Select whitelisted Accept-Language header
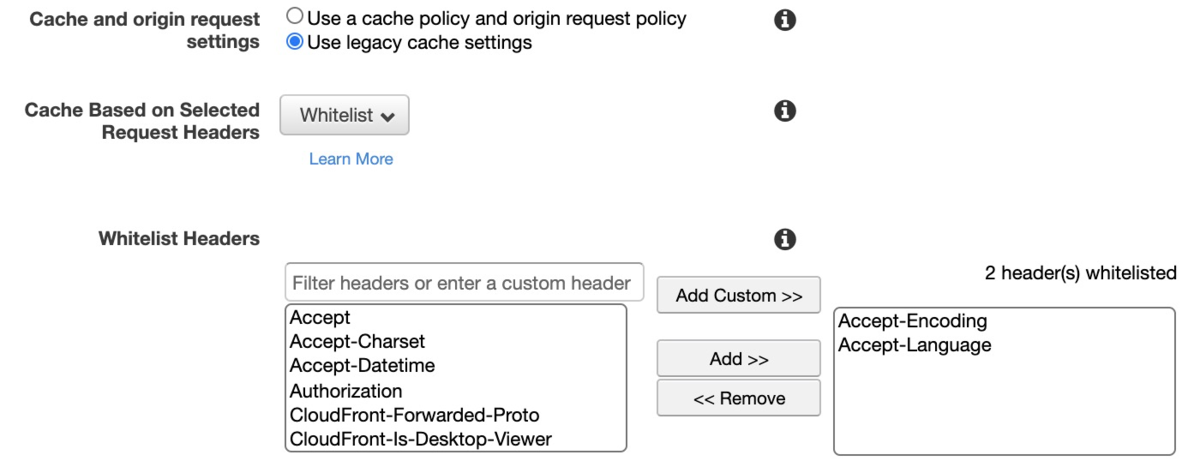This screenshot has width=1200, height=473. 915,346
